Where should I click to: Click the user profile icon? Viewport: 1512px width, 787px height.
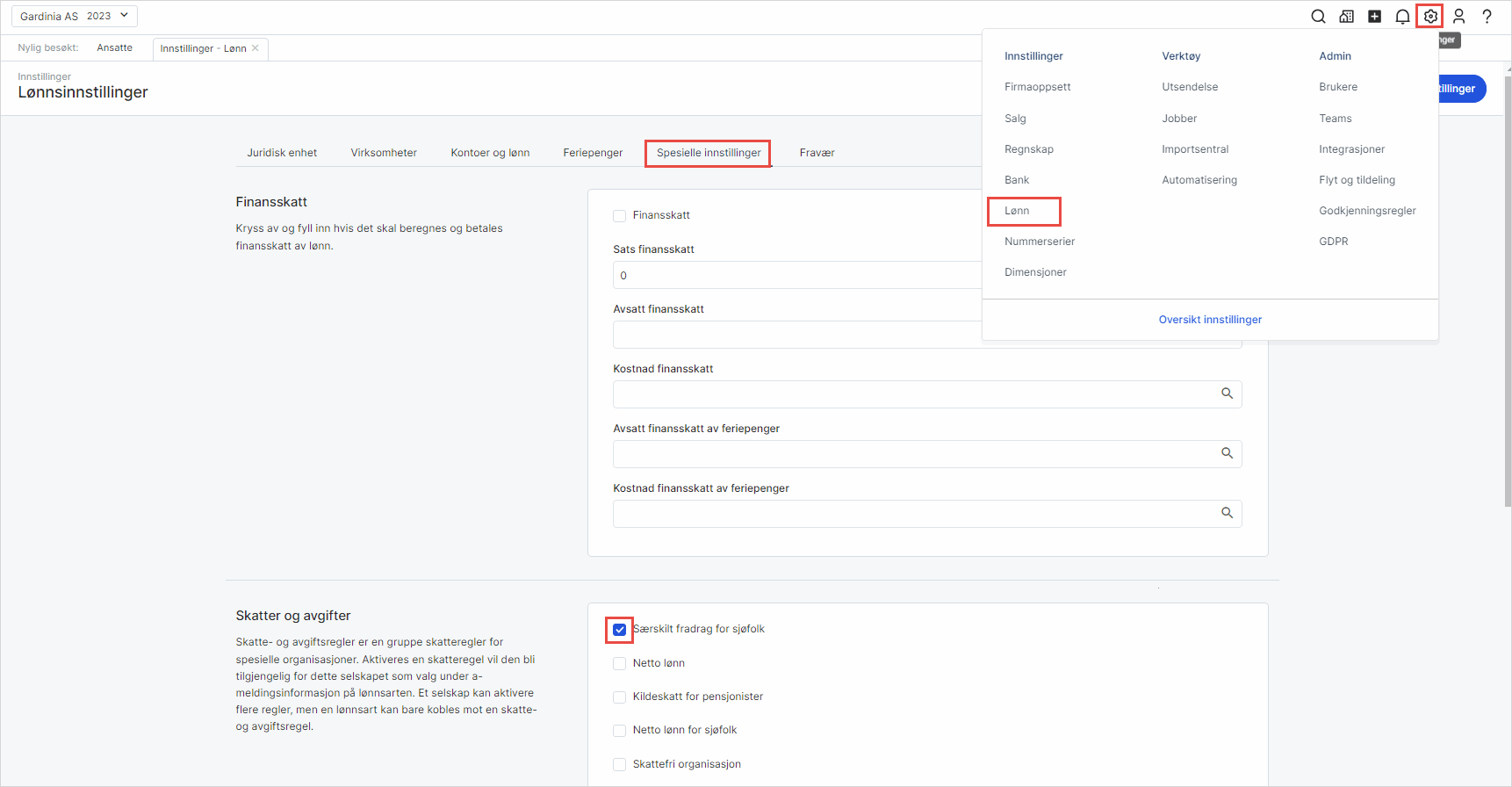[x=1458, y=17]
